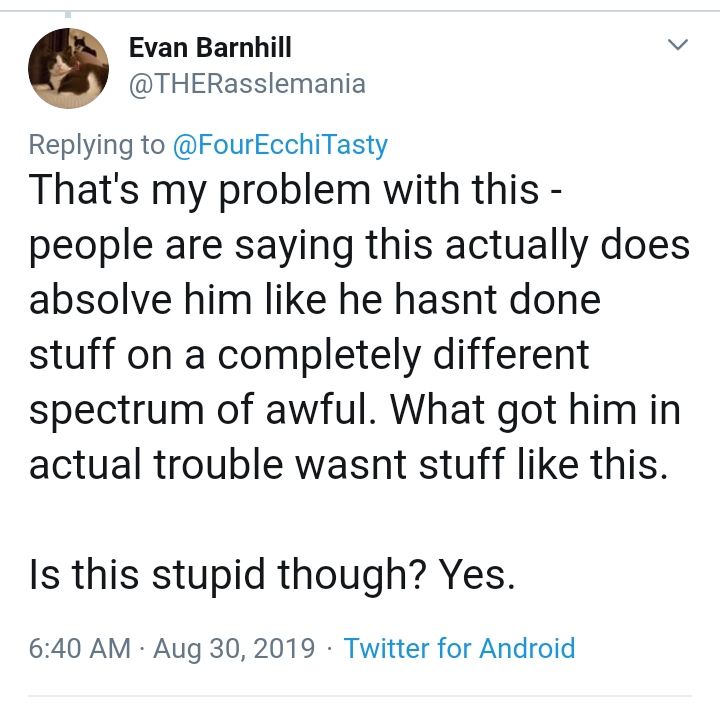Click the word "Yes." ending the tweet
720x708 pixels.
pyautogui.click(x=477, y=574)
